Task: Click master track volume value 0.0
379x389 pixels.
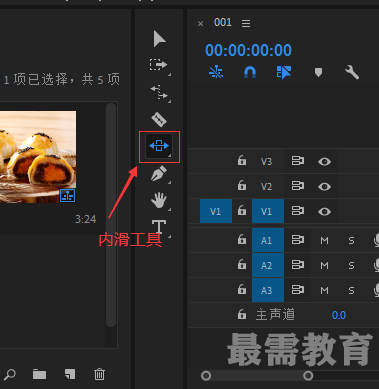Action: (x=339, y=315)
